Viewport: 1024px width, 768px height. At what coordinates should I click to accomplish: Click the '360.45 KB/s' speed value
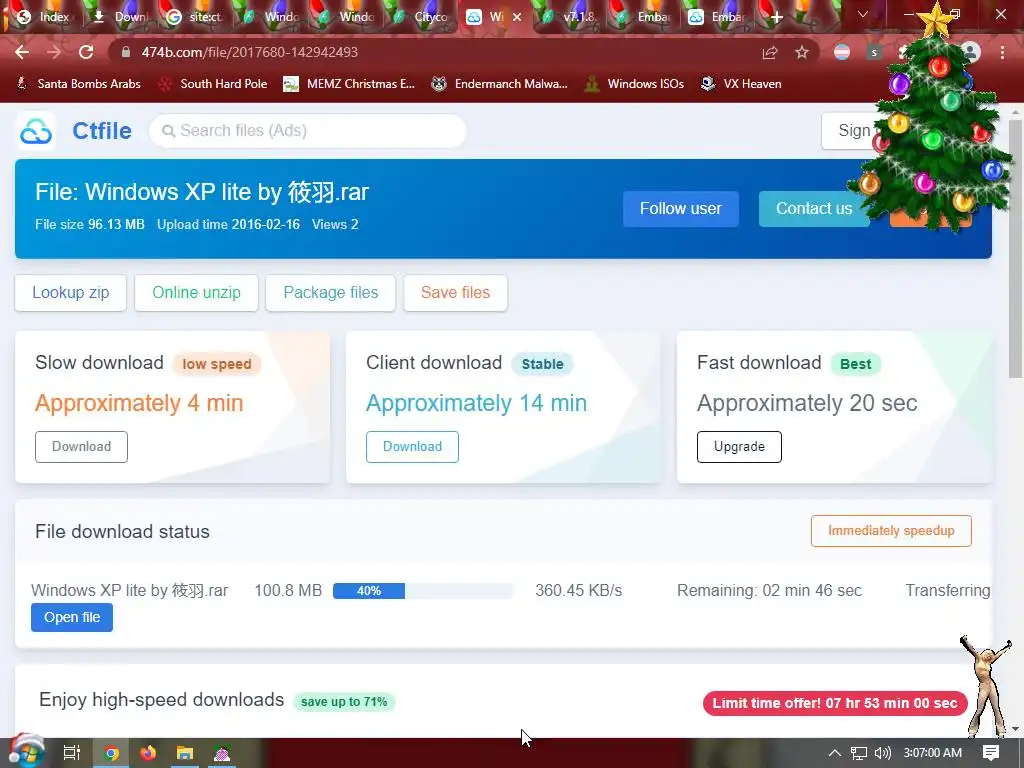[579, 590]
